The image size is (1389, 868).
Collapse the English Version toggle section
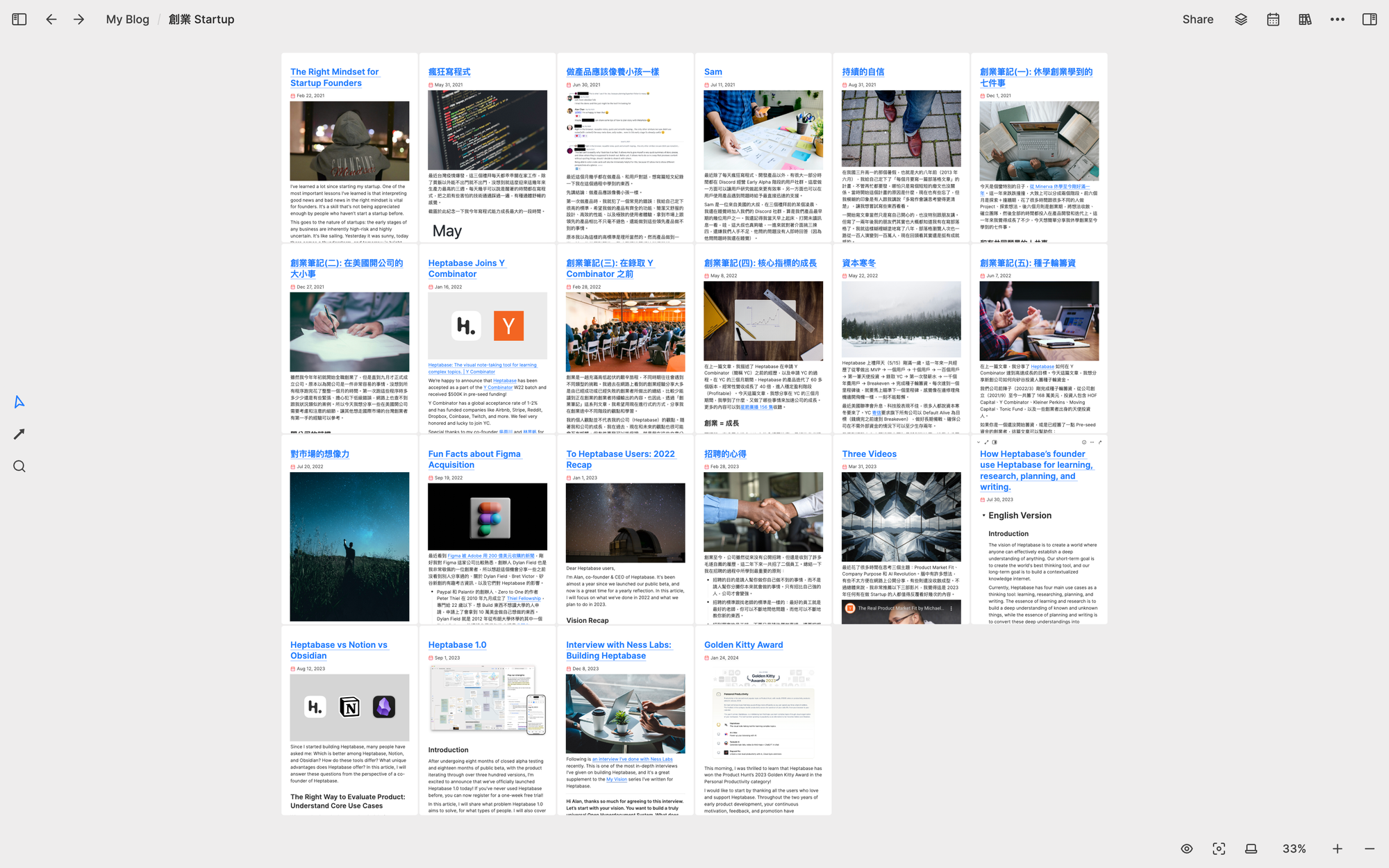(x=983, y=515)
